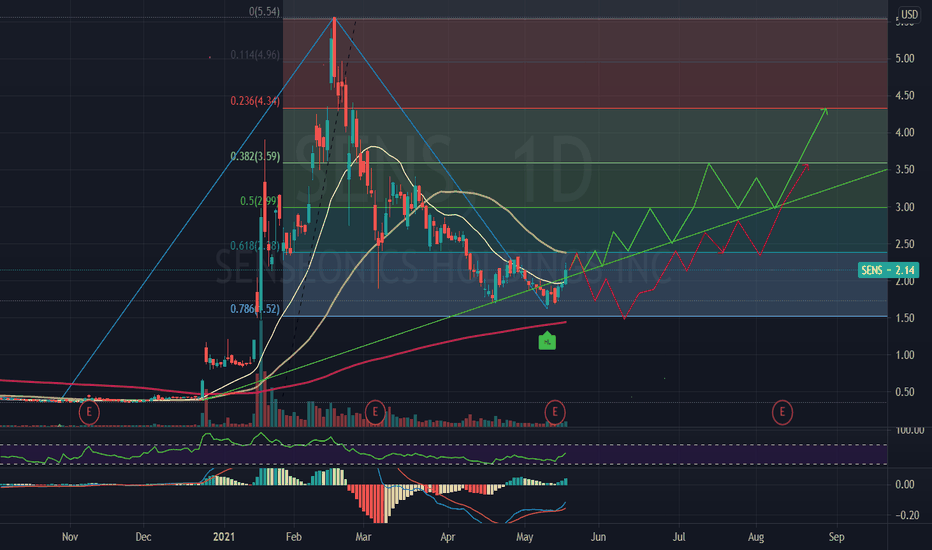932x550 pixels.
Task: Click the May label on time axis
Action: pos(524,537)
